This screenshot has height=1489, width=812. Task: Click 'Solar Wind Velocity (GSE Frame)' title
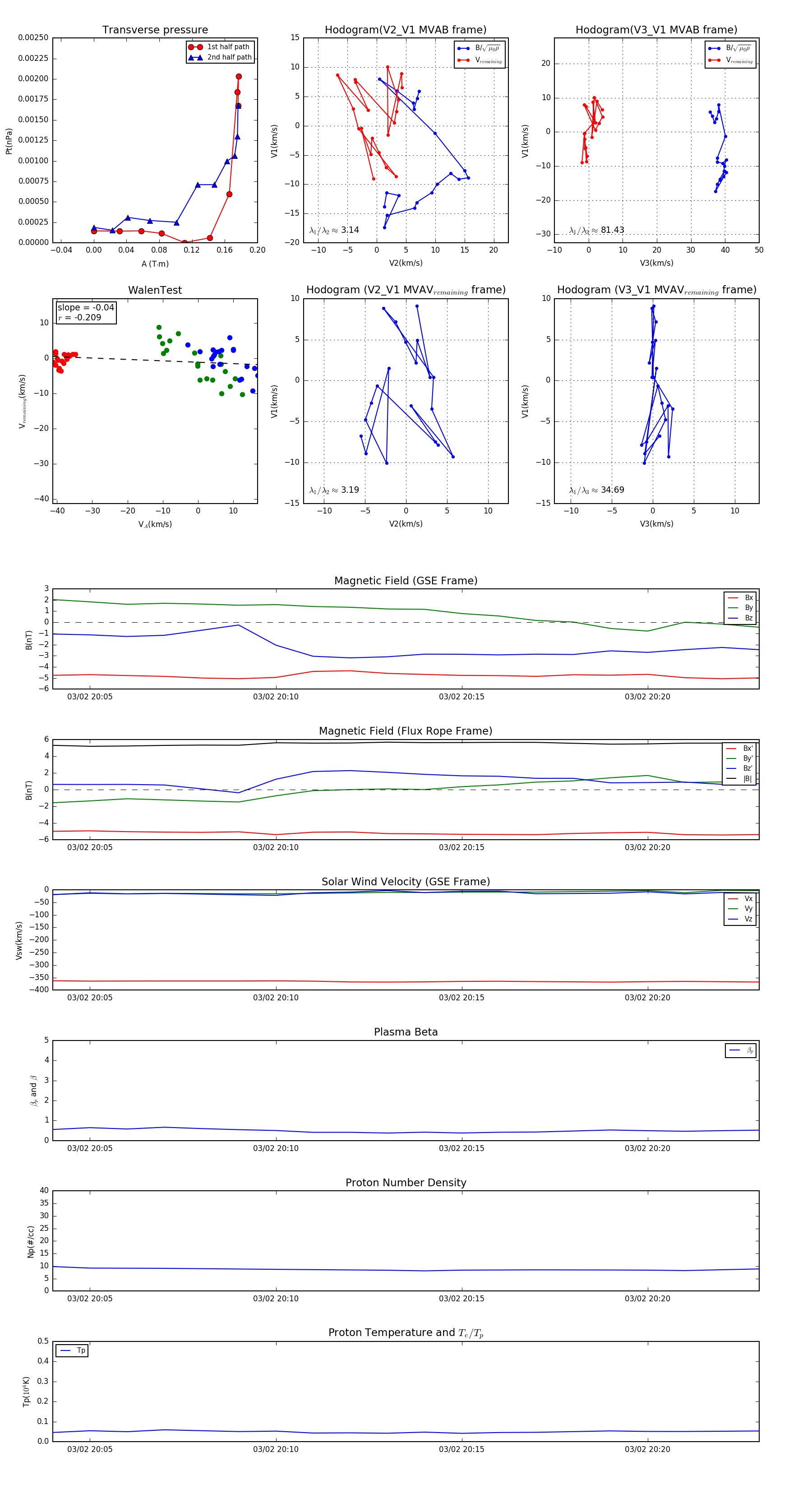coord(406,882)
